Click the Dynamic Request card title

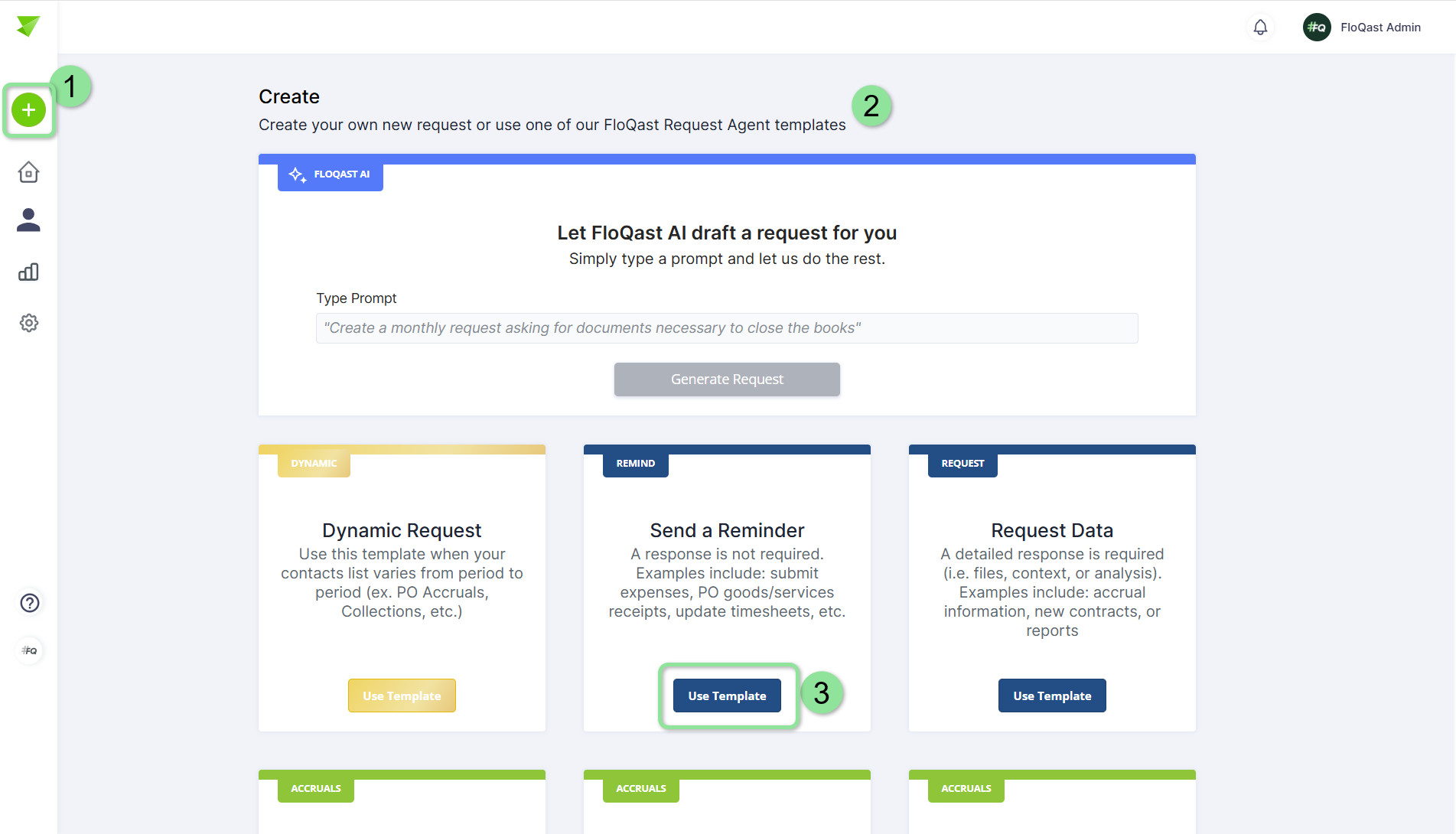402,530
